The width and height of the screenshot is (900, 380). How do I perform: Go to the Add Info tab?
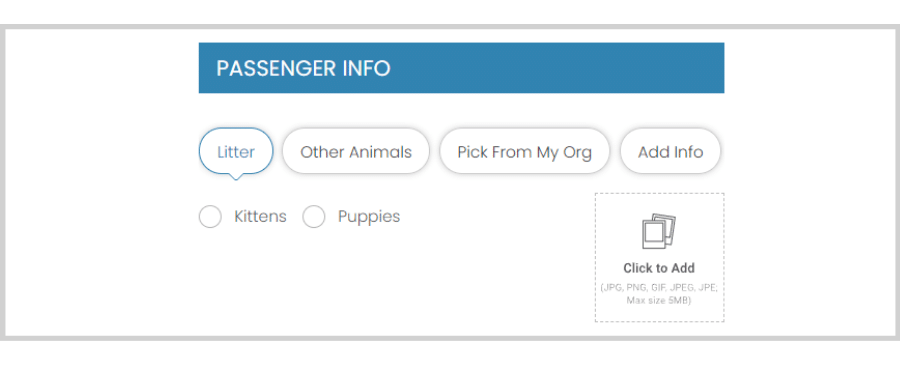point(670,152)
